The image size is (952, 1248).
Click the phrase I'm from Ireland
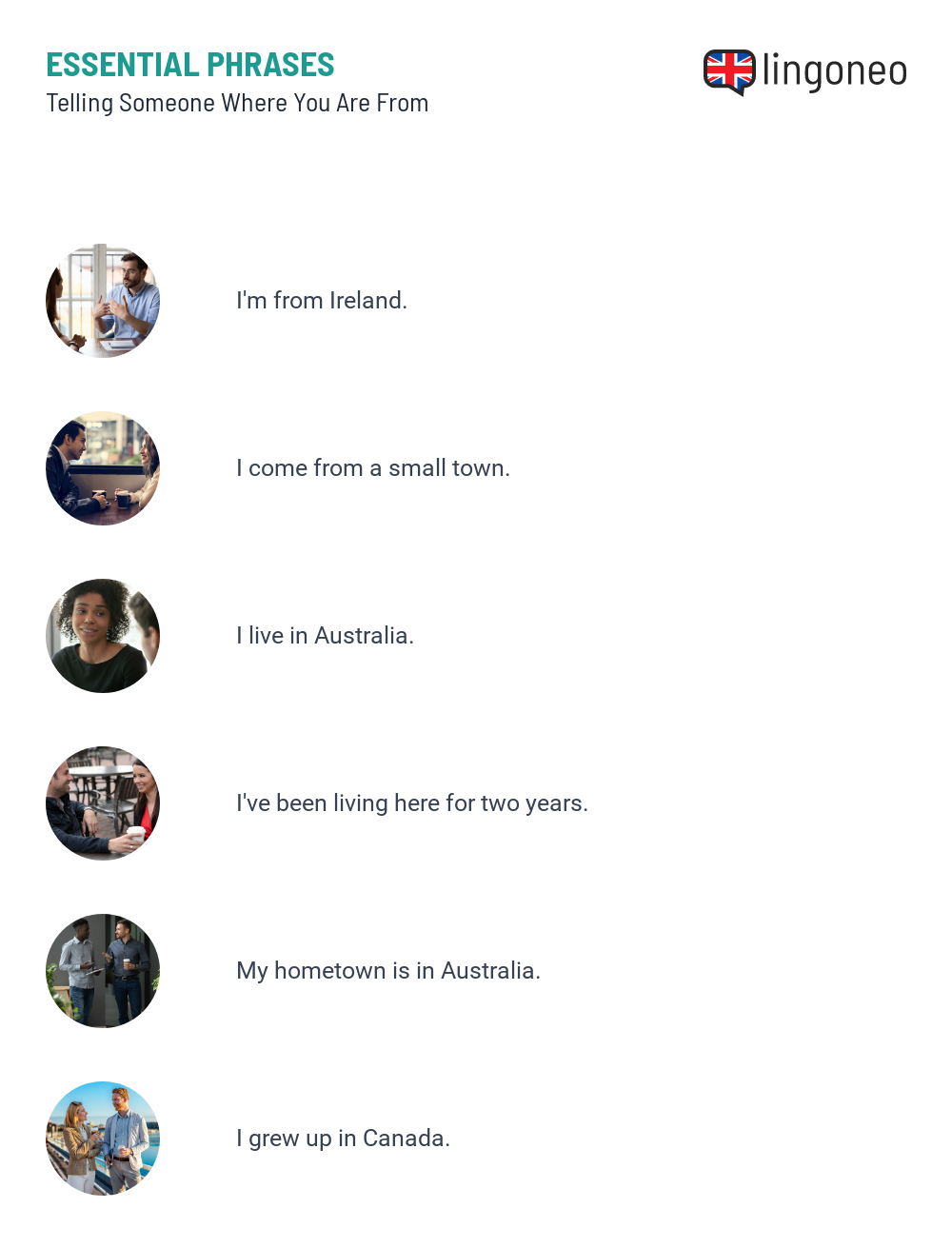322,301
